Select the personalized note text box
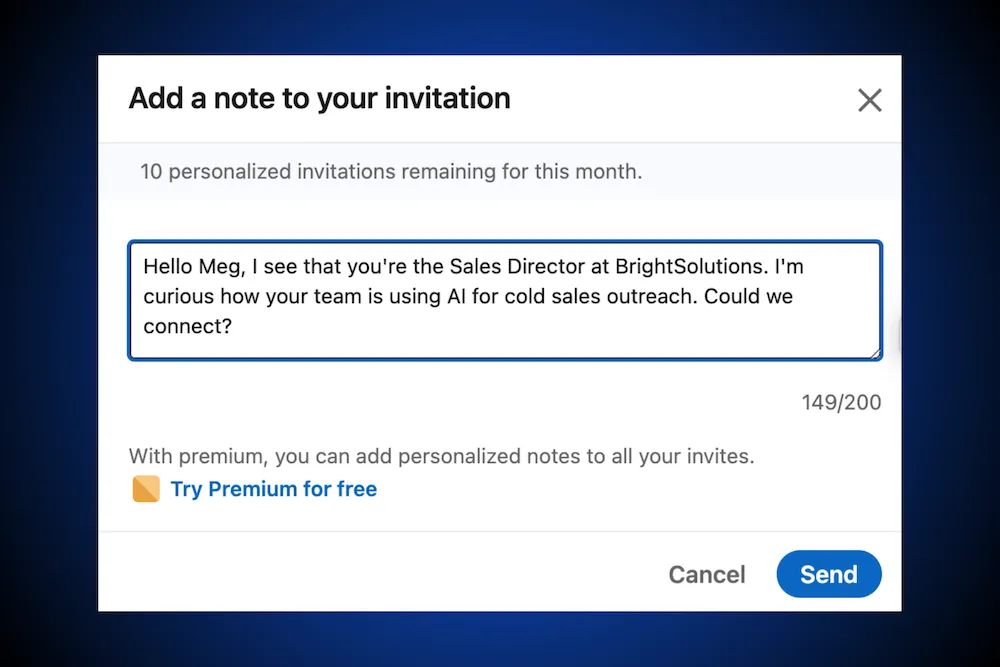1000x667 pixels. click(x=504, y=300)
